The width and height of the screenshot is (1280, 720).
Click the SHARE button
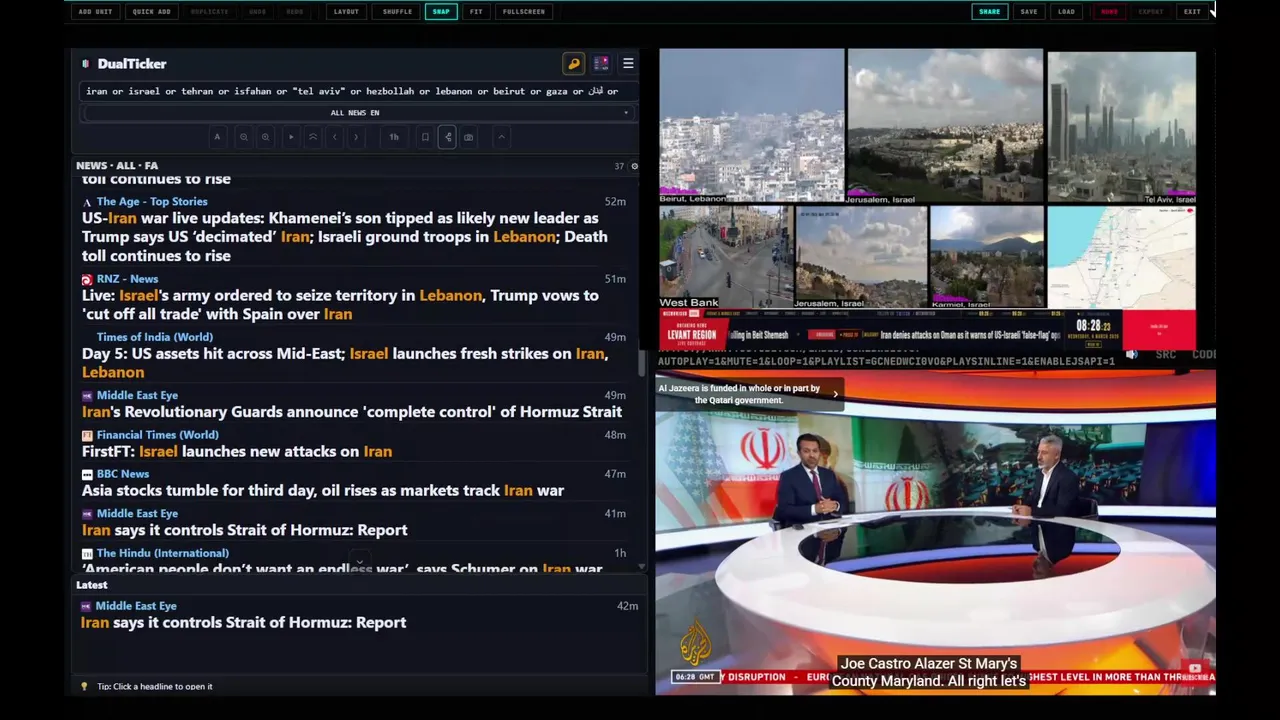(x=989, y=12)
